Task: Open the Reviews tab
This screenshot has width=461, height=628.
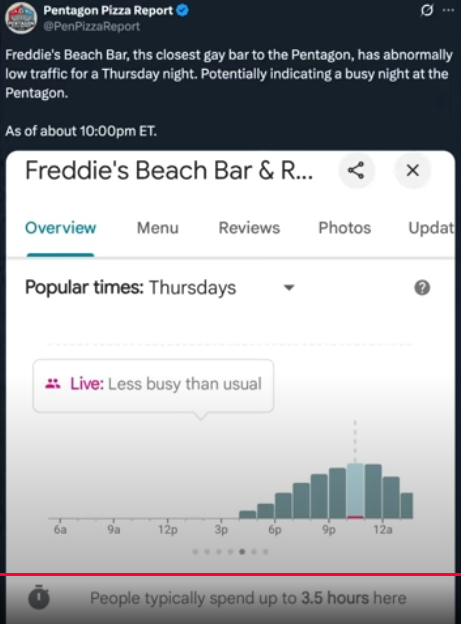Action: tap(249, 228)
